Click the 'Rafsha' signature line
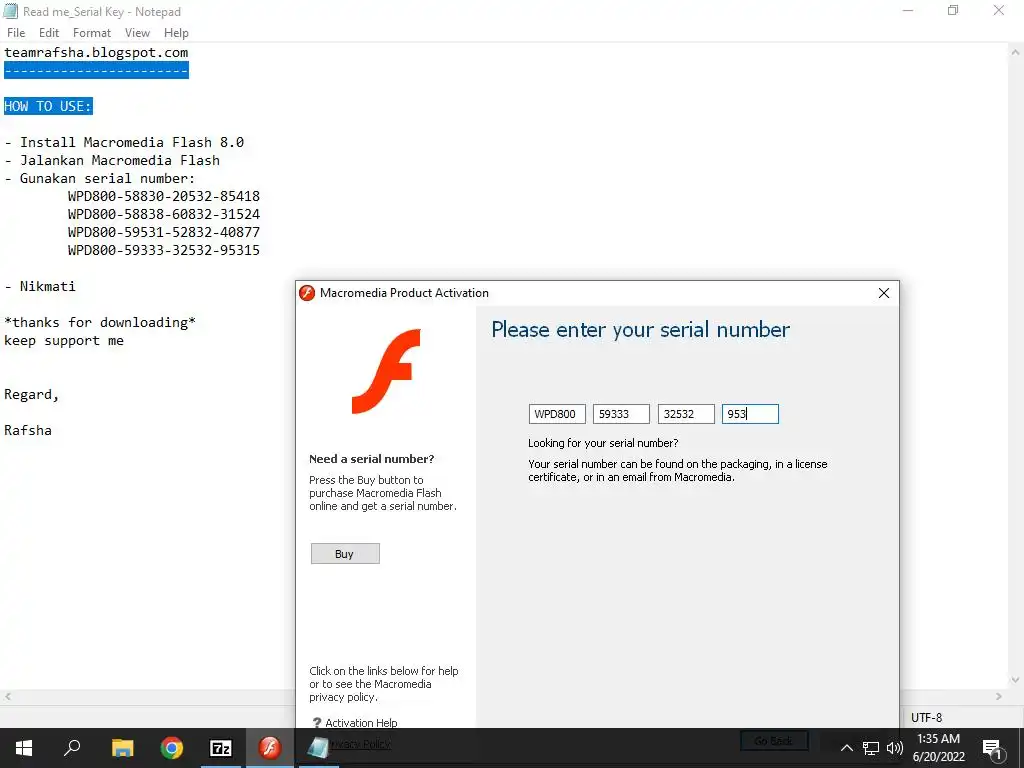This screenshot has height=768, width=1024. tap(27, 430)
